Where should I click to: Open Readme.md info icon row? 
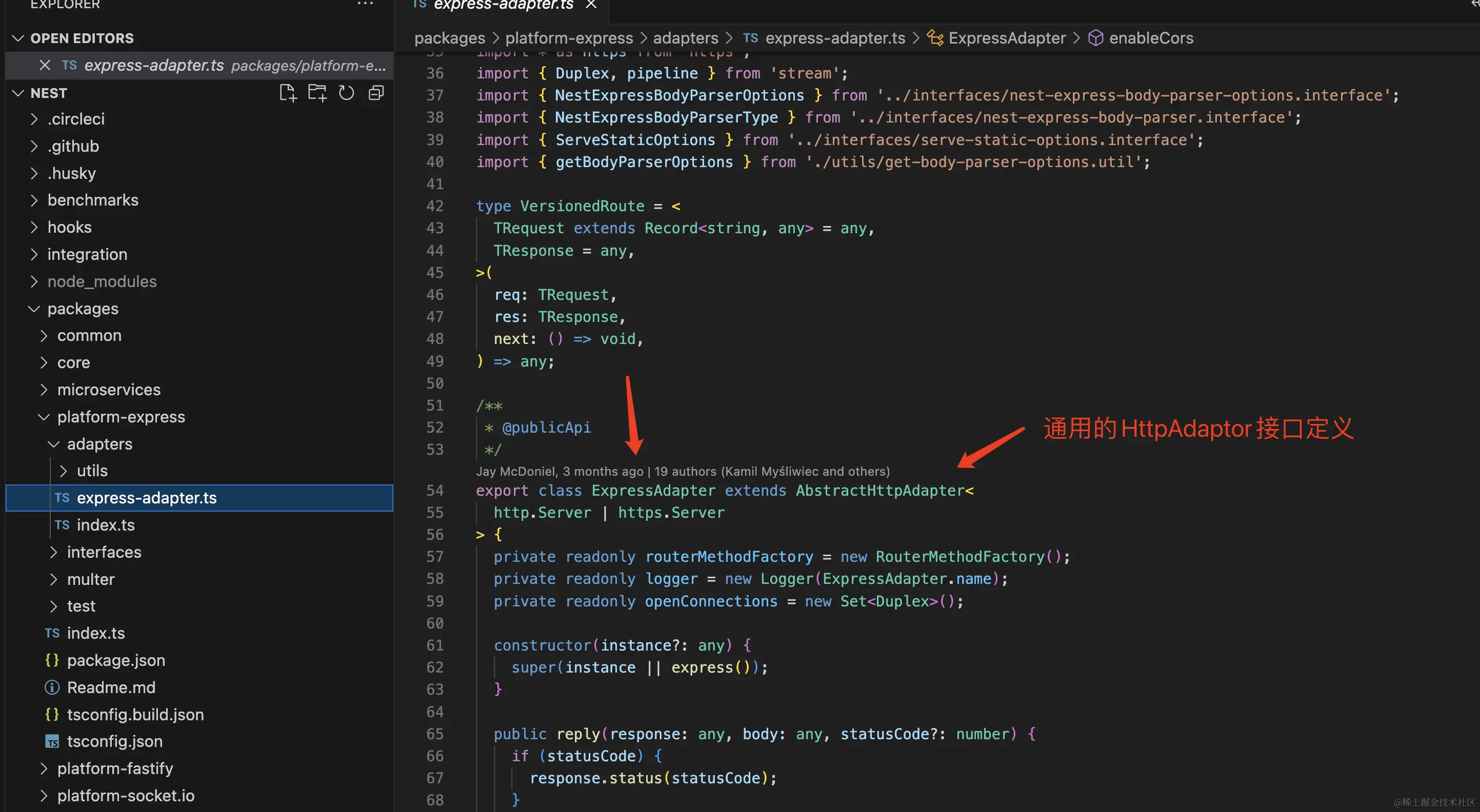pos(52,687)
